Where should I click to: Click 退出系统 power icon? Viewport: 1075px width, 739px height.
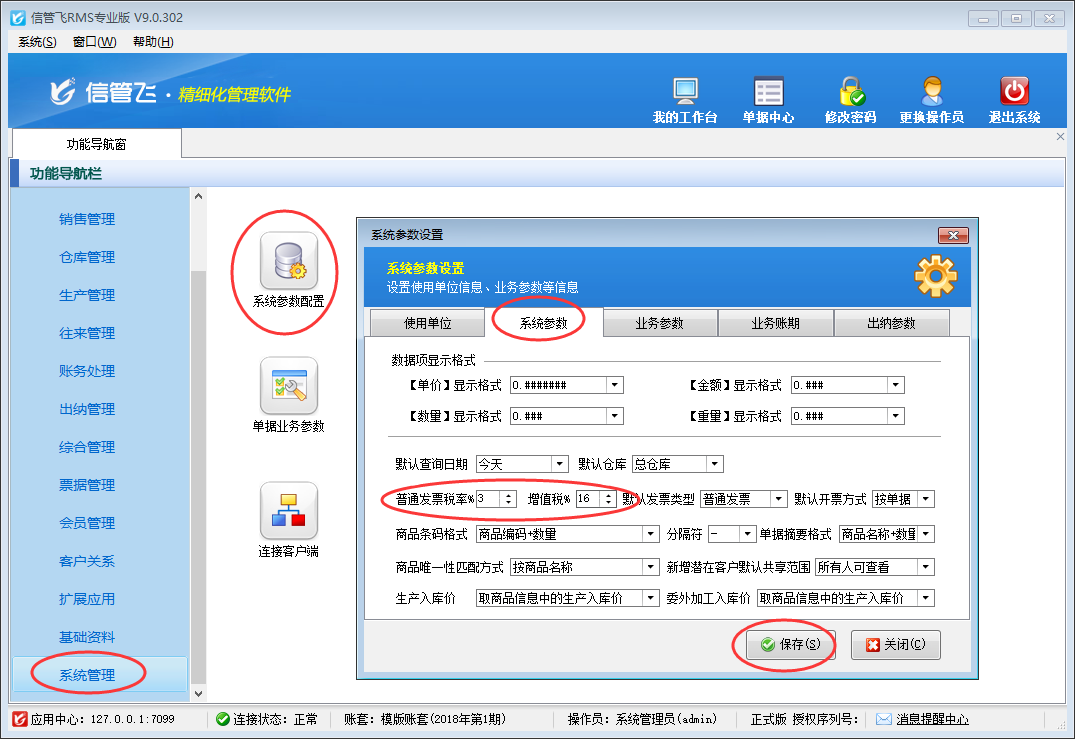(x=1014, y=92)
